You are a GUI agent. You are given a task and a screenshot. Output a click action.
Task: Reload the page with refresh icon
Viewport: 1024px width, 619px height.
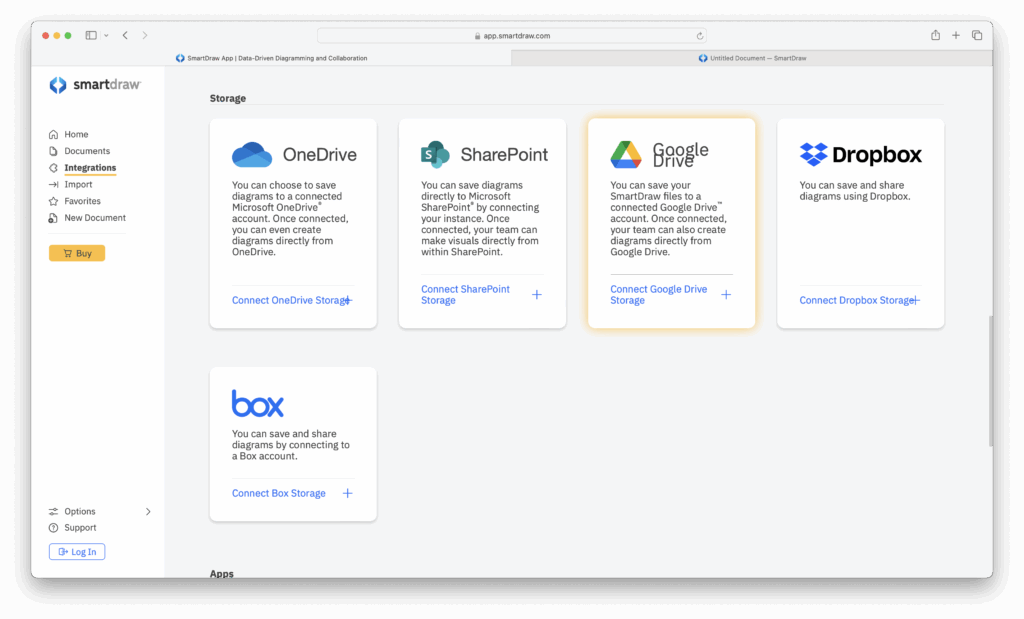(699, 36)
